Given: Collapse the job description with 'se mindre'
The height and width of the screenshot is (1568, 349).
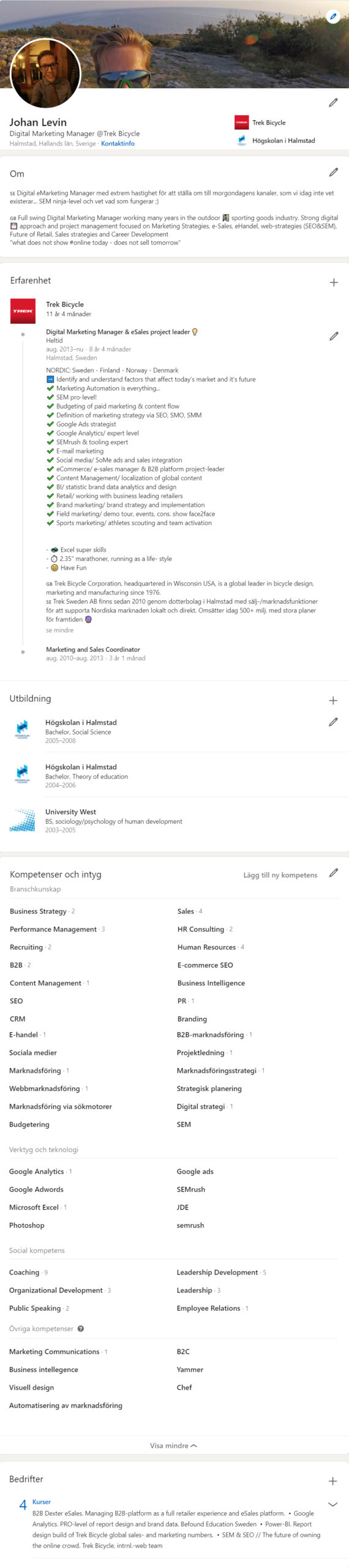Looking at the screenshot, I should click(59, 630).
